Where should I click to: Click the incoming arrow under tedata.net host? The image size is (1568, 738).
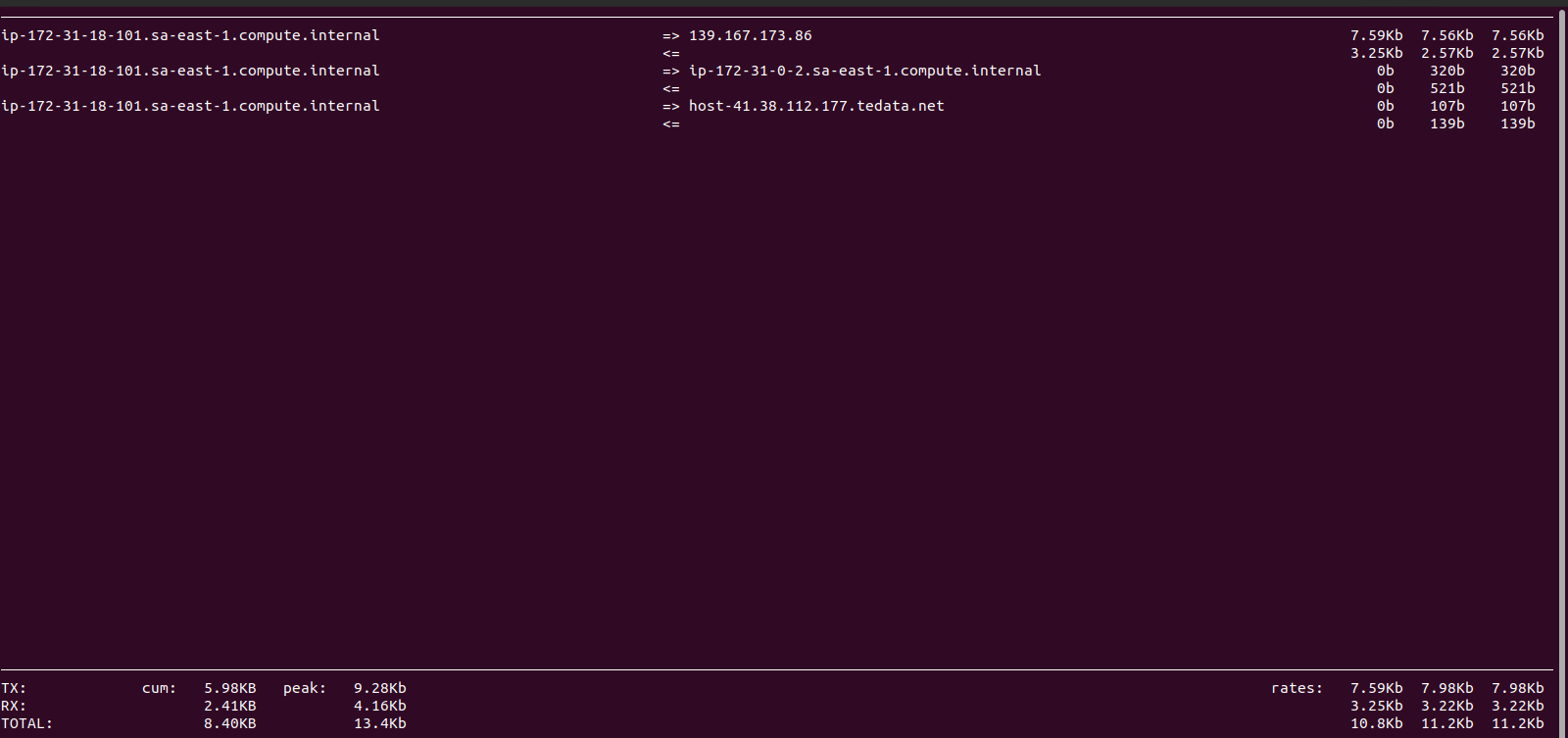[670, 123]
